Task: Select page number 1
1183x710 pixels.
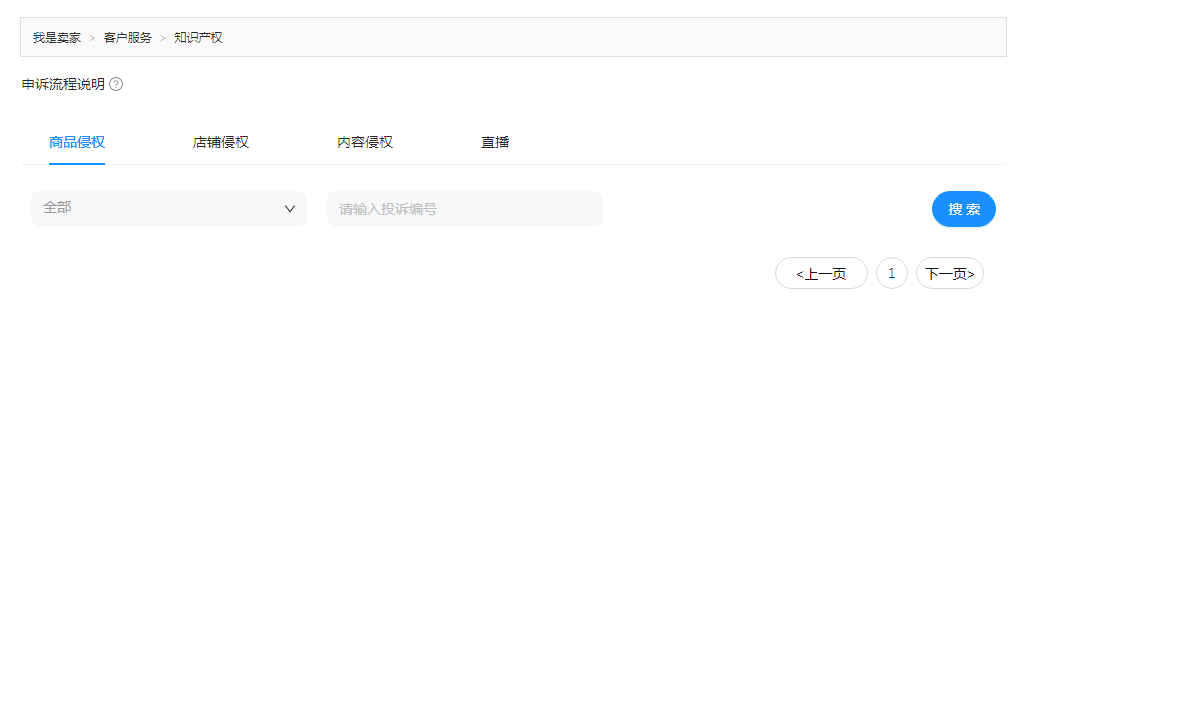Action: (892, 273)
